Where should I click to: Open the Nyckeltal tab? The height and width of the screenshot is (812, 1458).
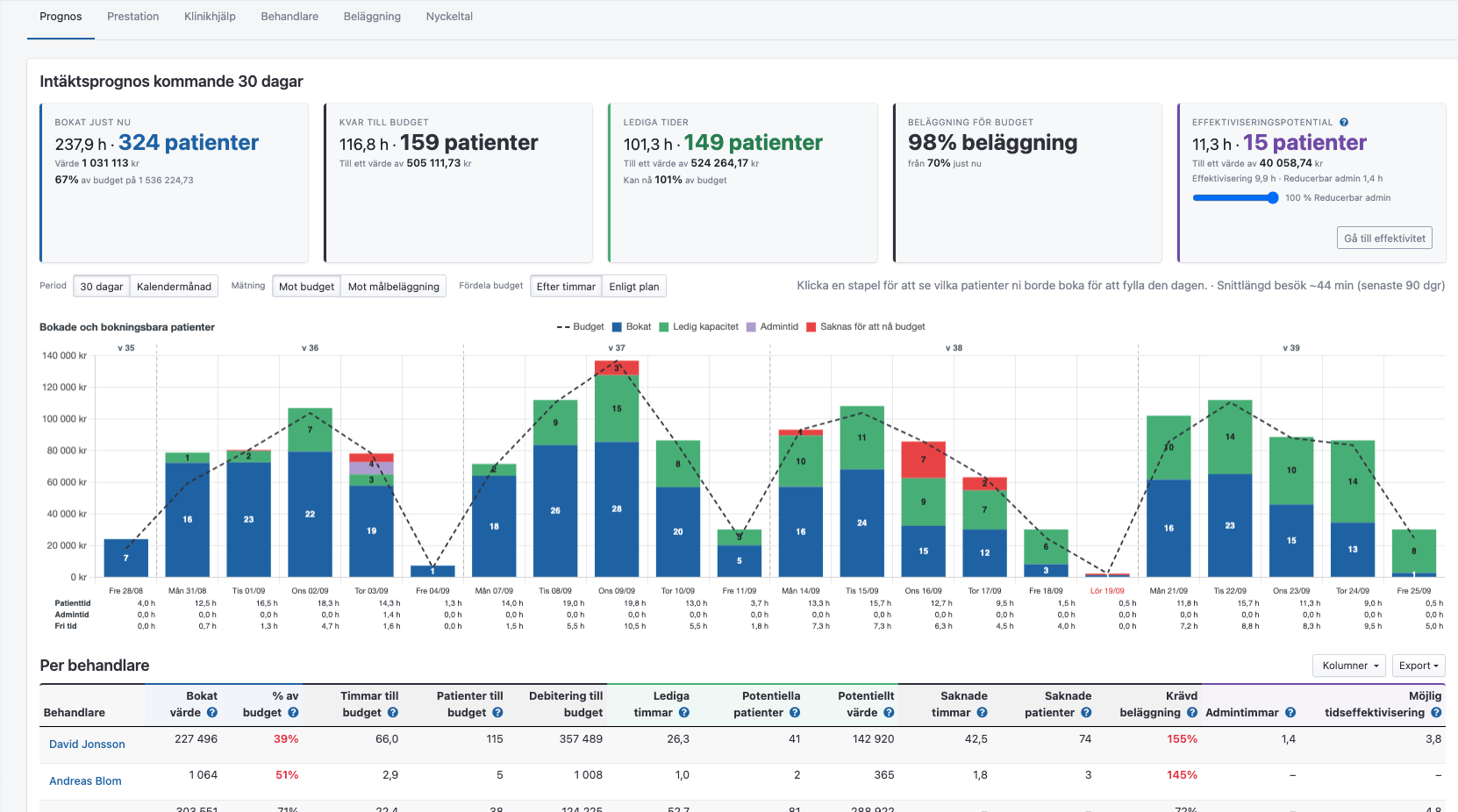coord(449,17)
